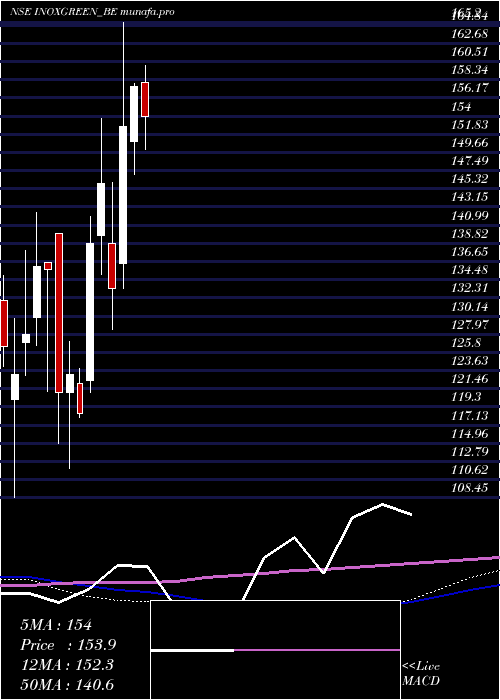Click the Price : 153.9 readout
The width and height of the screenshot is (500, 700).
[69, 645]
